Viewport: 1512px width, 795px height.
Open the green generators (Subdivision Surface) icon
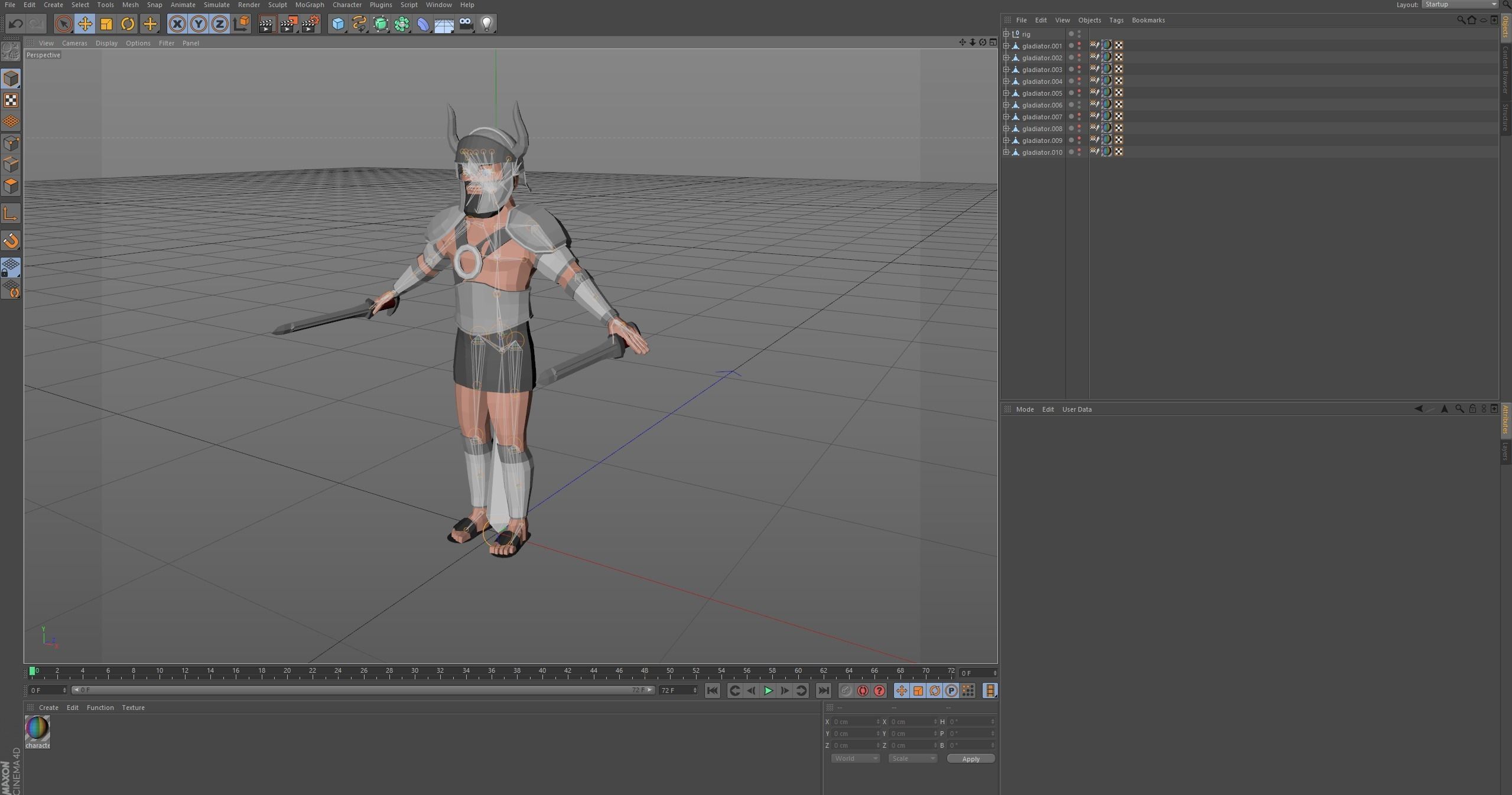(381, 24)
